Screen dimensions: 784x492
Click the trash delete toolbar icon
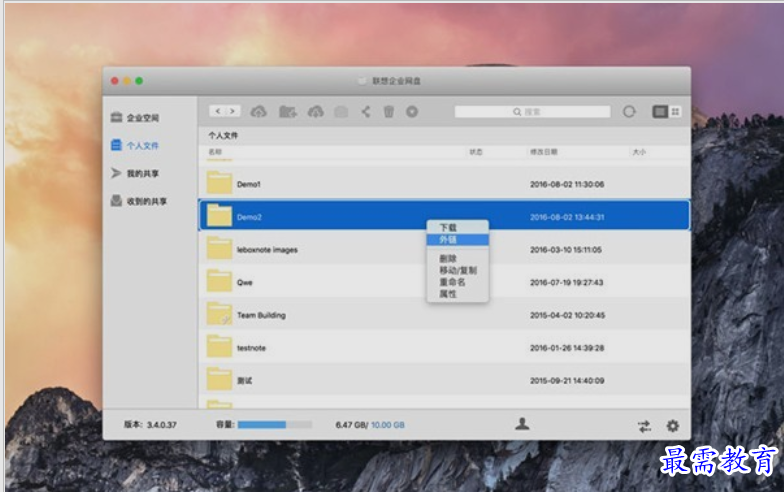click(x=389, y=112)
